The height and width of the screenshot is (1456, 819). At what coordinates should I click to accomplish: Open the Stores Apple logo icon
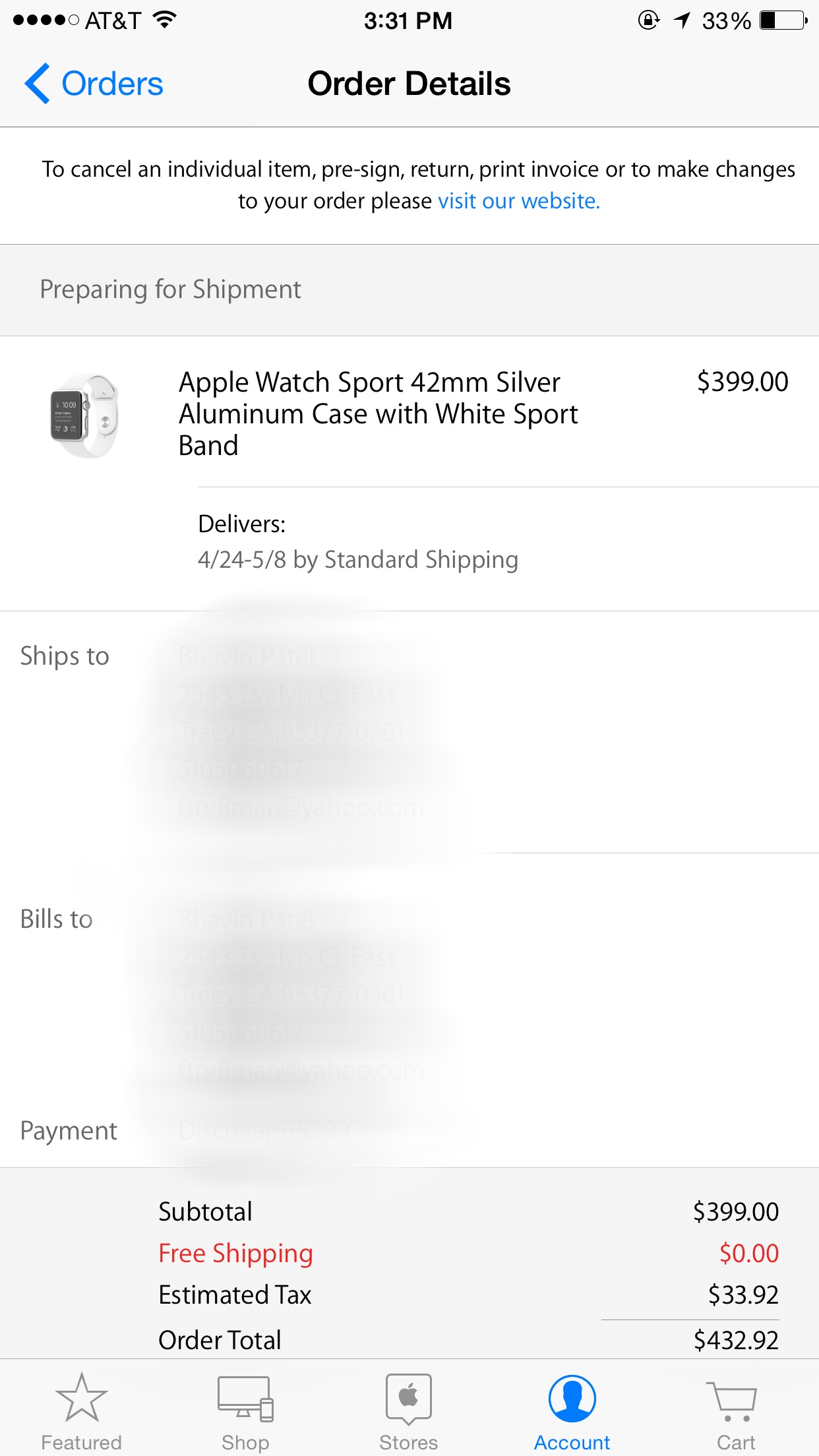409,1399
